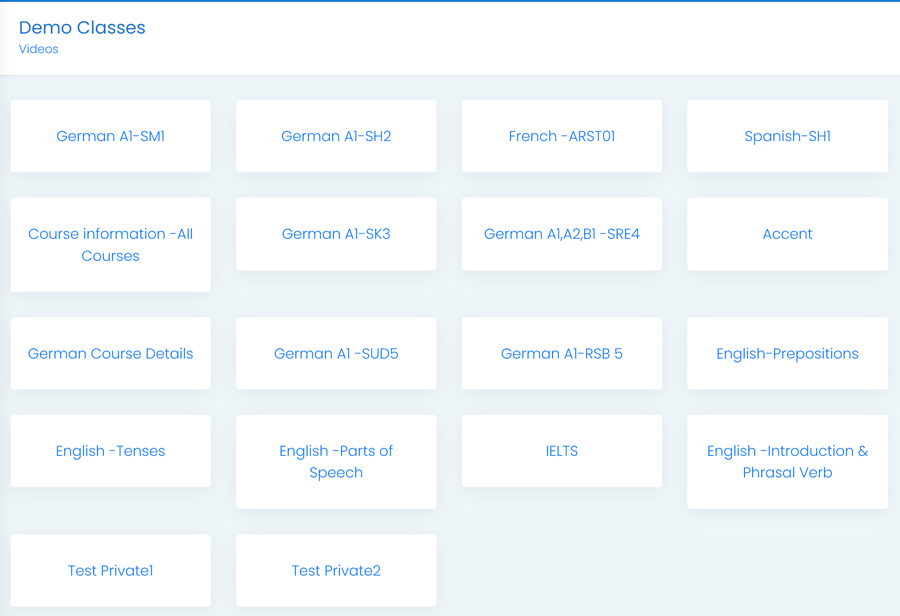900x616 pixels.
Task: Open the German A1 -SUD5 card
Action: (x=336, y=354)
